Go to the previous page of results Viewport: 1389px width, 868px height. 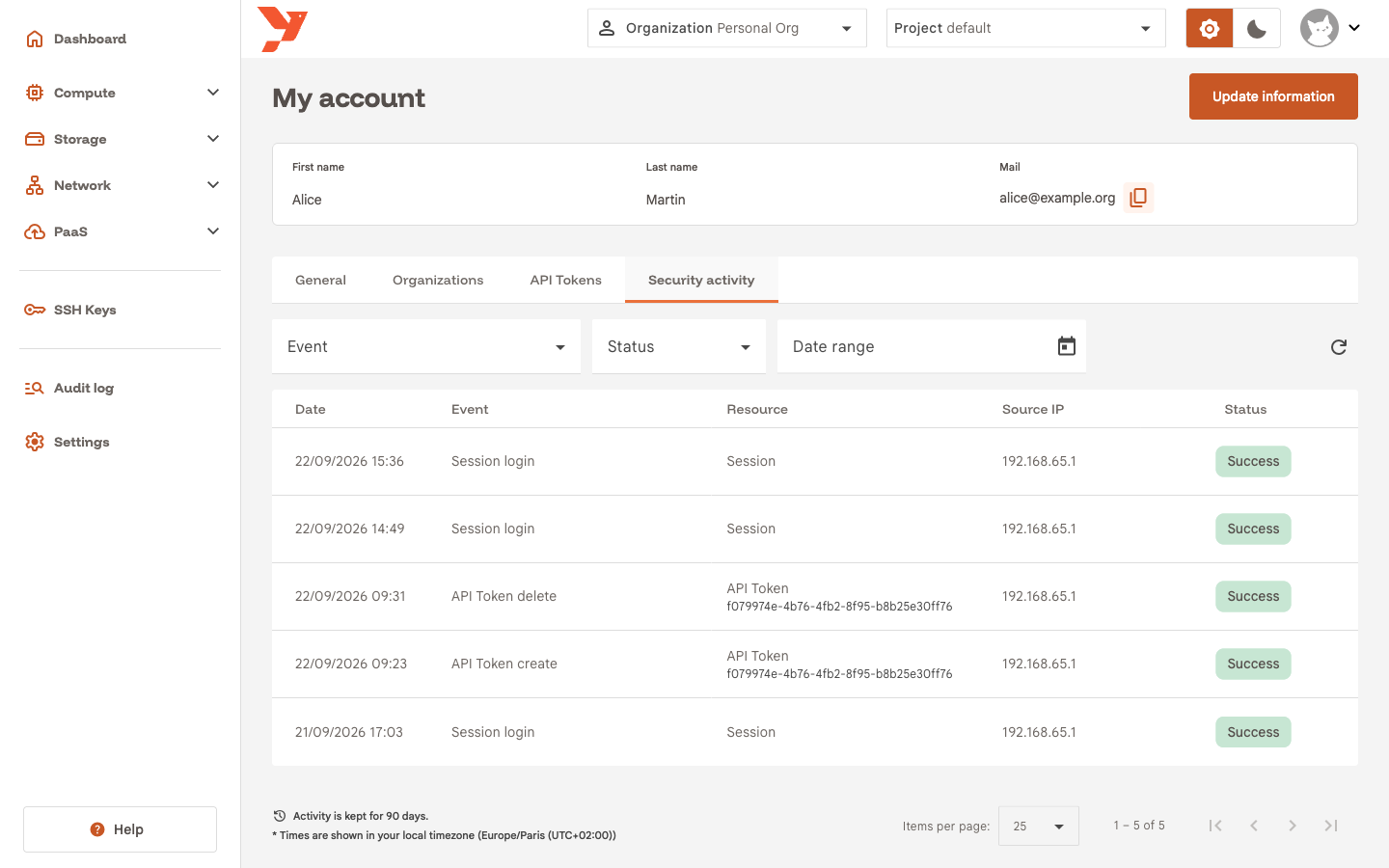pos(1254,826)
